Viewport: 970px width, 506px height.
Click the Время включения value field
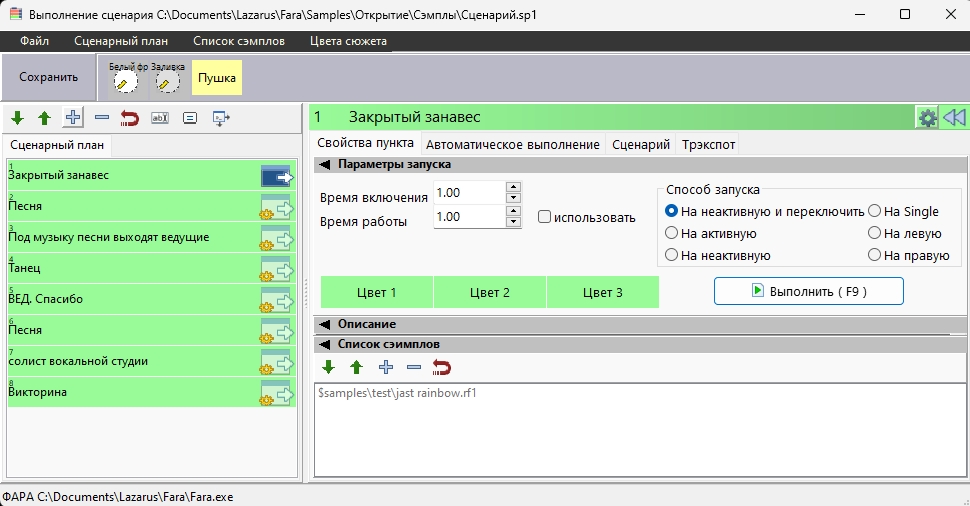[x=470, y=192]
